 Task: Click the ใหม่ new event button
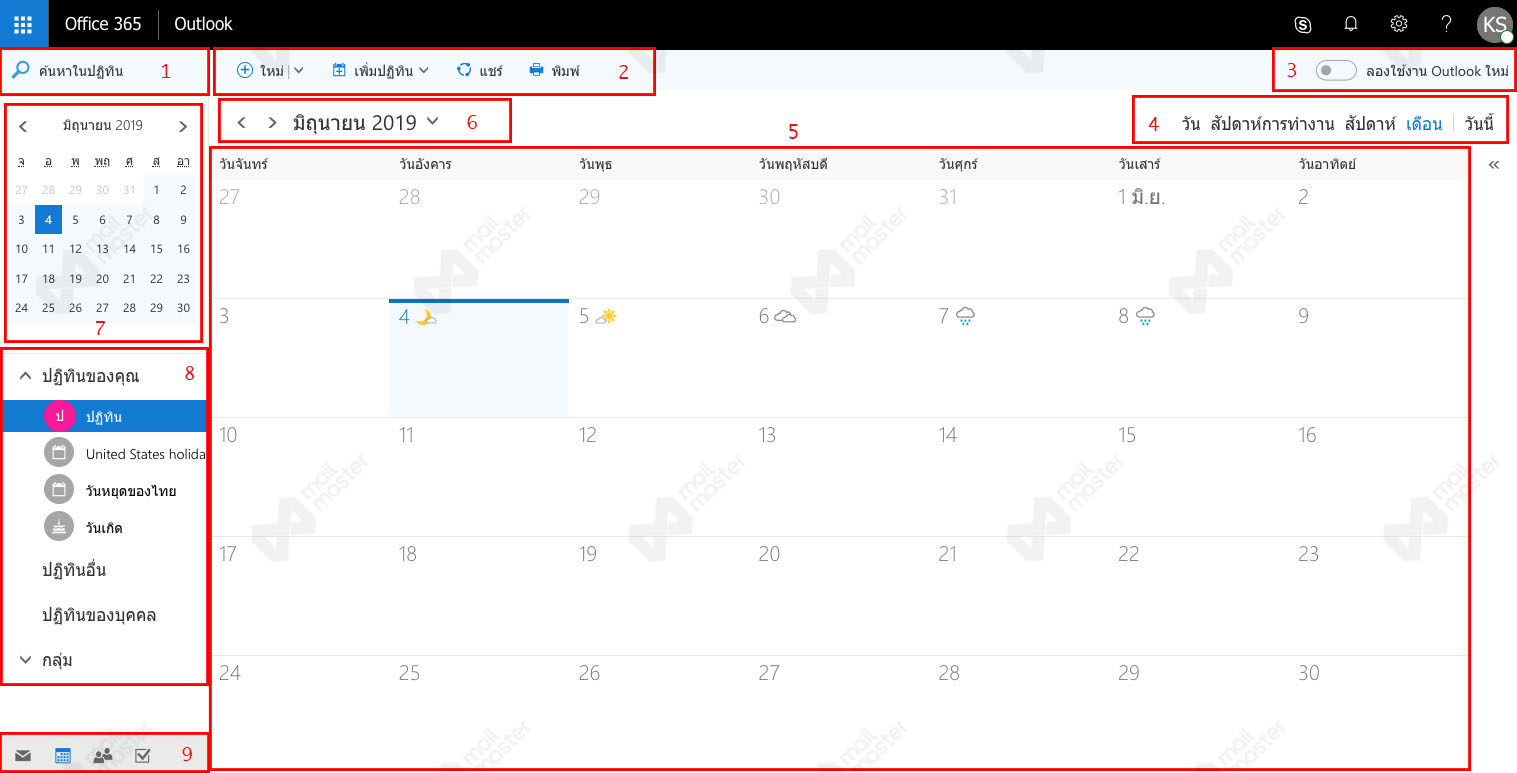(x=259, y=70)
